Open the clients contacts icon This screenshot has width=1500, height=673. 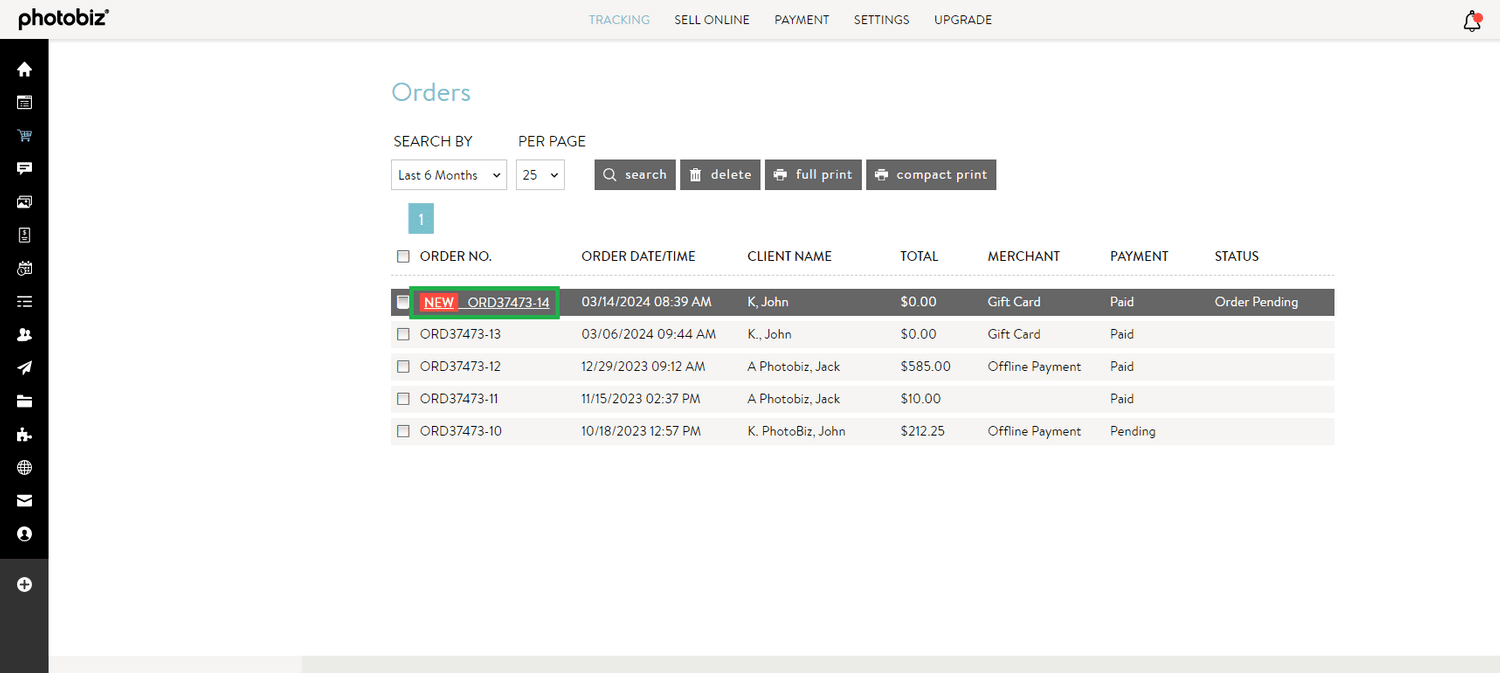click(24, 334)
